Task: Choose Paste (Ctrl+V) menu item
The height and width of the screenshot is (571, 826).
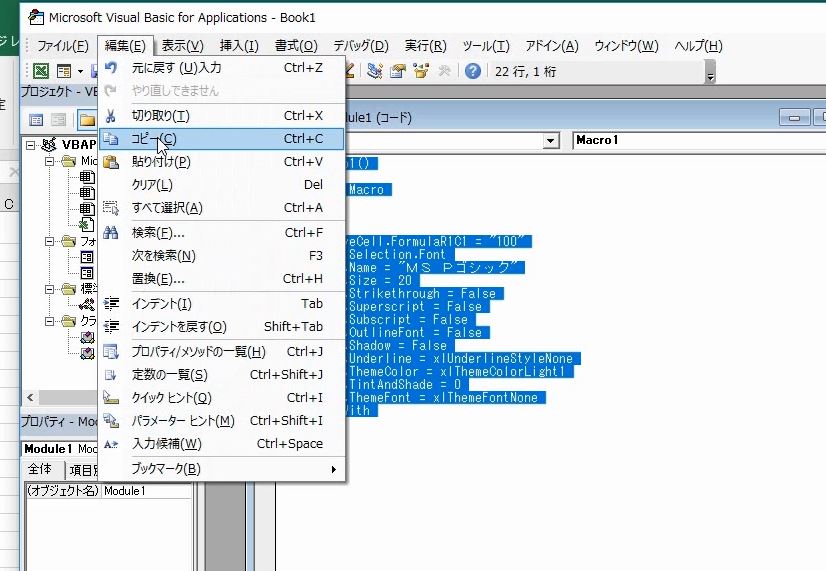Action: (x=222, y=162)
